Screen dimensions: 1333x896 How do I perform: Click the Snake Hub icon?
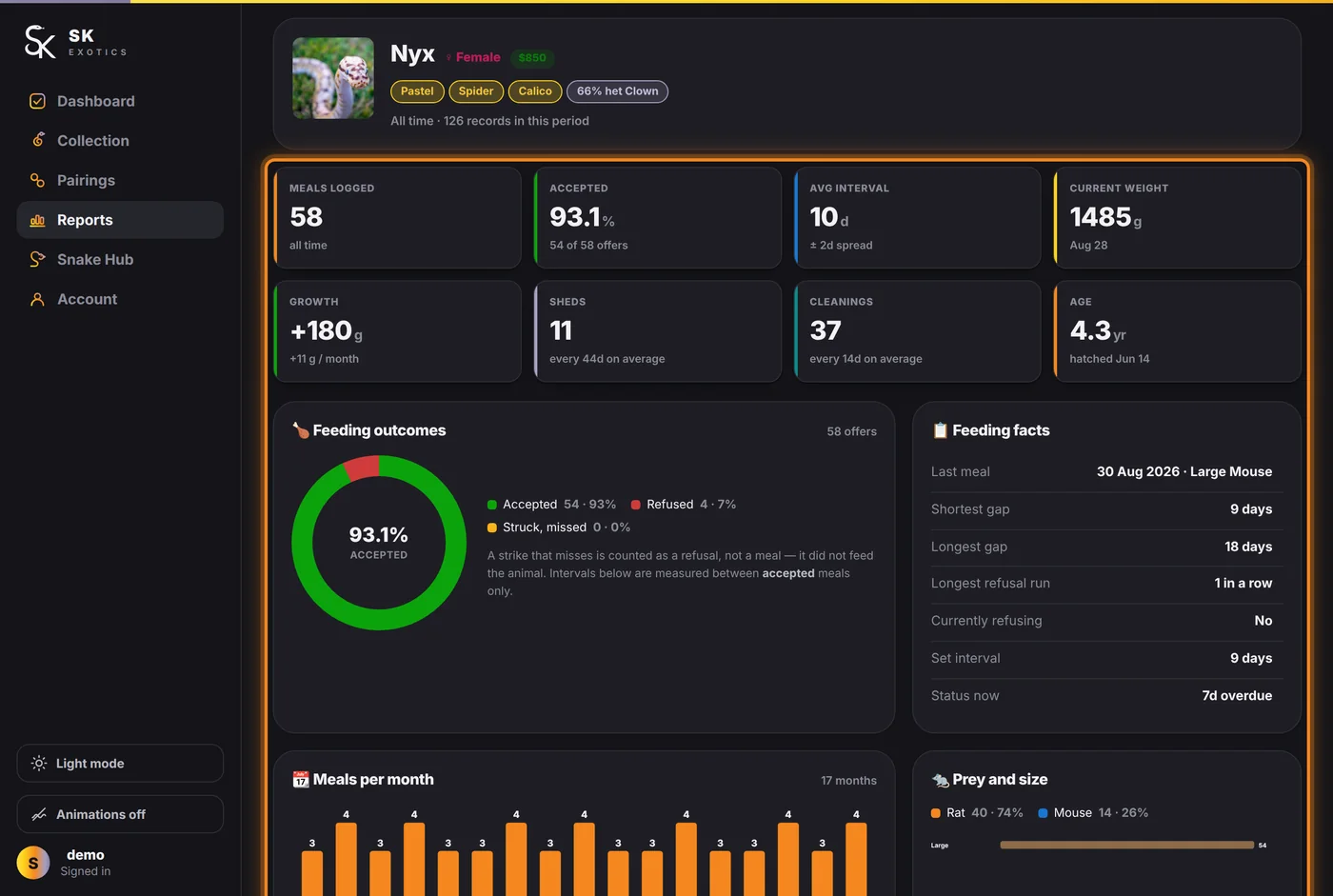38,259
